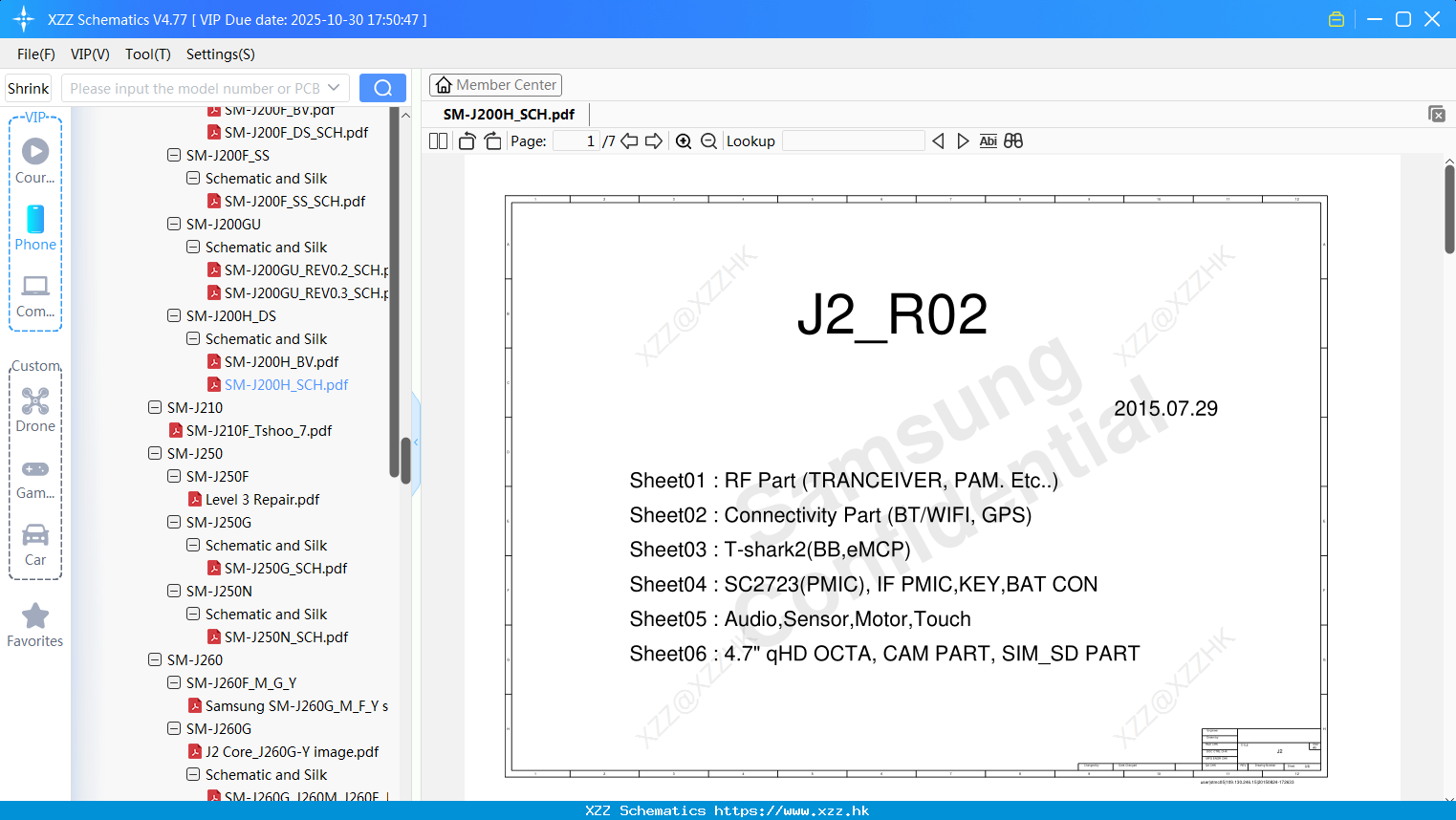Collapse the SM-J250 node
This screenshot has height=820, width=1456.
pyautogui.click(x=155, y=453)
